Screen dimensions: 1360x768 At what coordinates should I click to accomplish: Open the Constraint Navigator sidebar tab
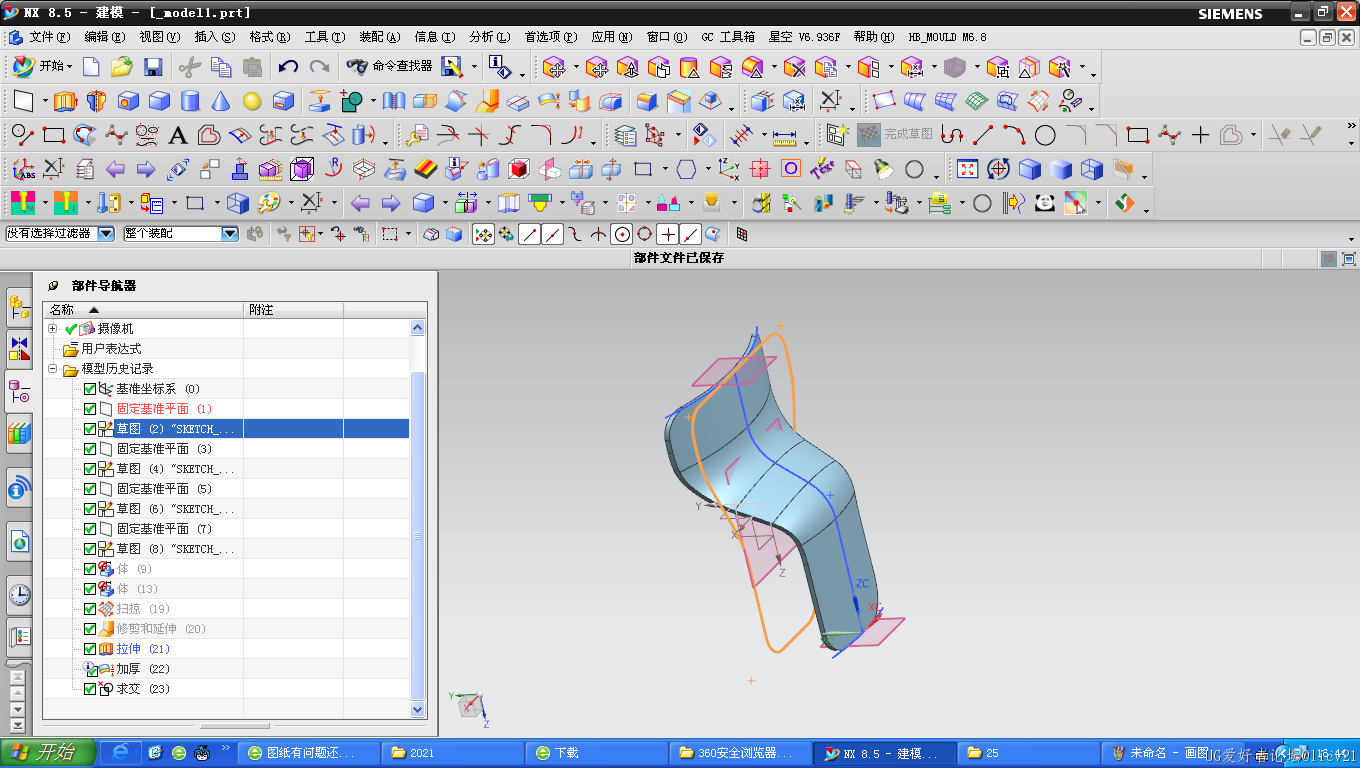point(19,347)
